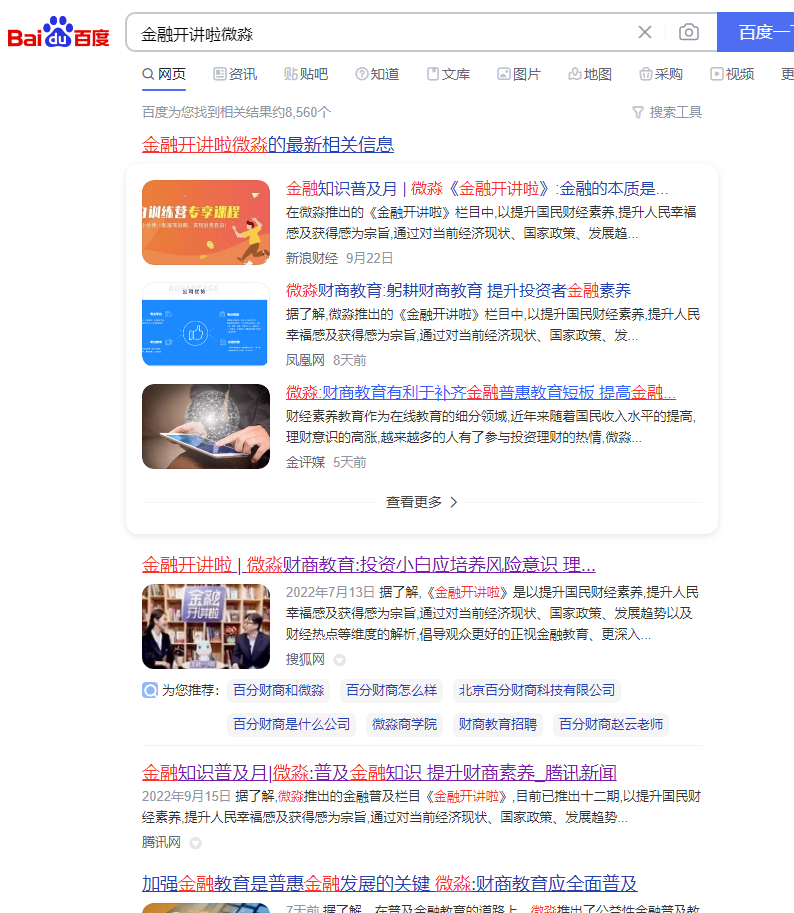
Task: Click in the search input field
Action: click(x=384, y=34)
